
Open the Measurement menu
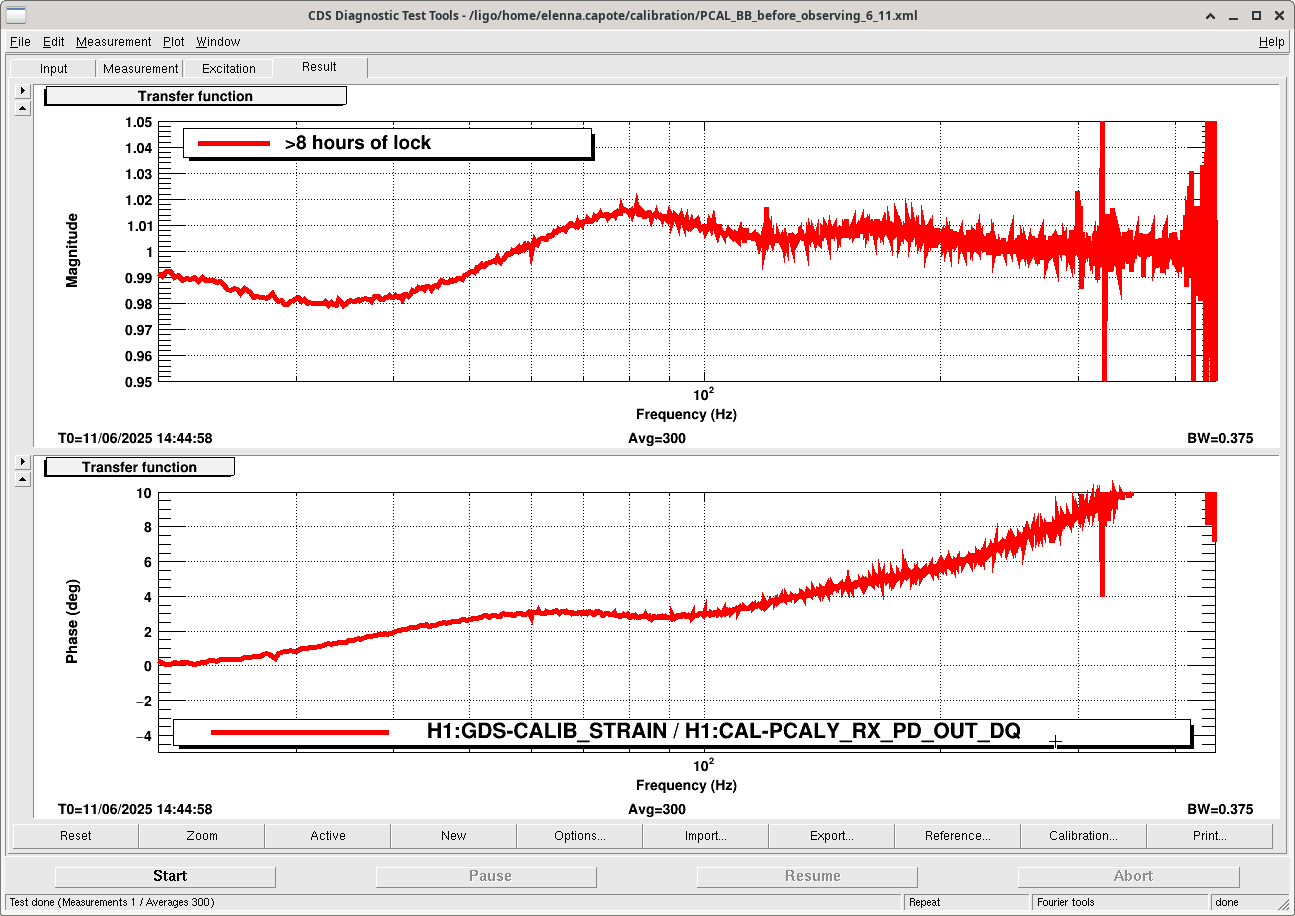(x=114, y=42)
